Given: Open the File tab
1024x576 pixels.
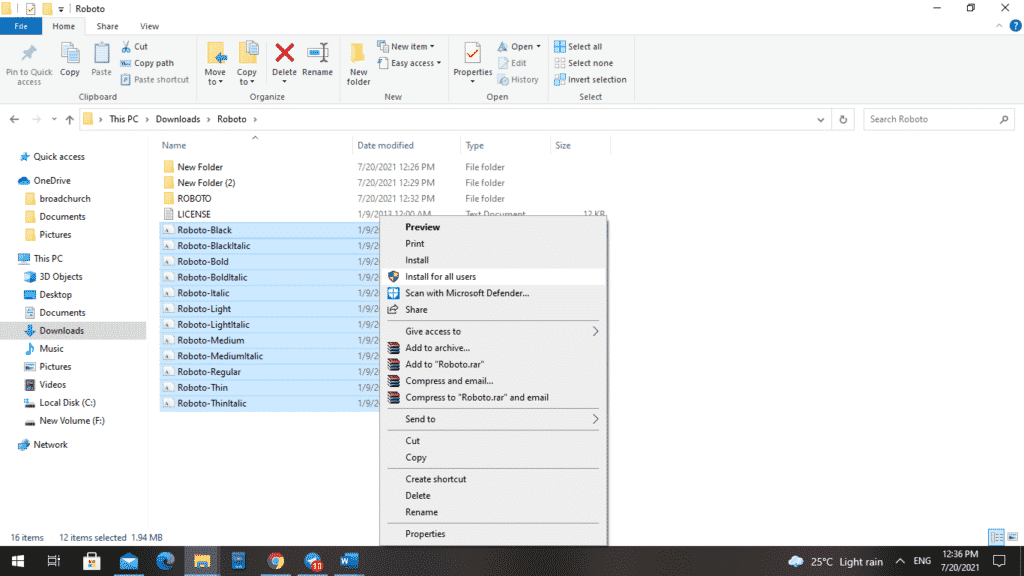Looking at the screenshot, I should 21,26.
